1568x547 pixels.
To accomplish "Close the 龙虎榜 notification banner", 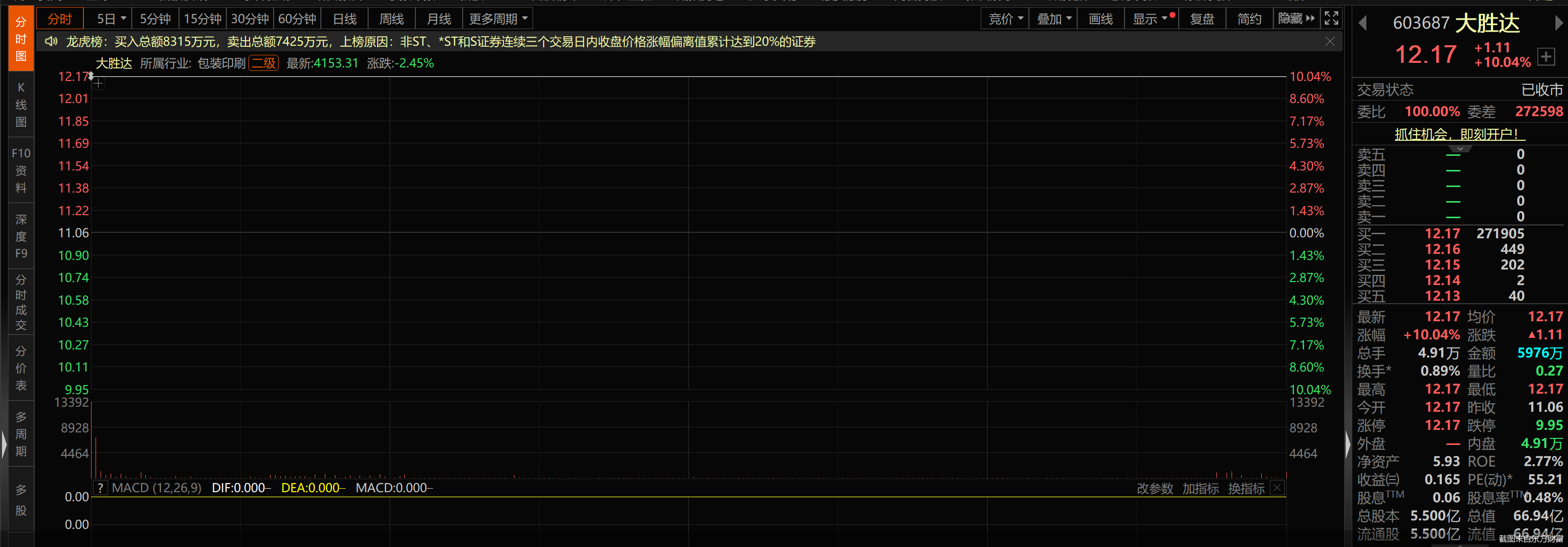I will click(1330, 41).
